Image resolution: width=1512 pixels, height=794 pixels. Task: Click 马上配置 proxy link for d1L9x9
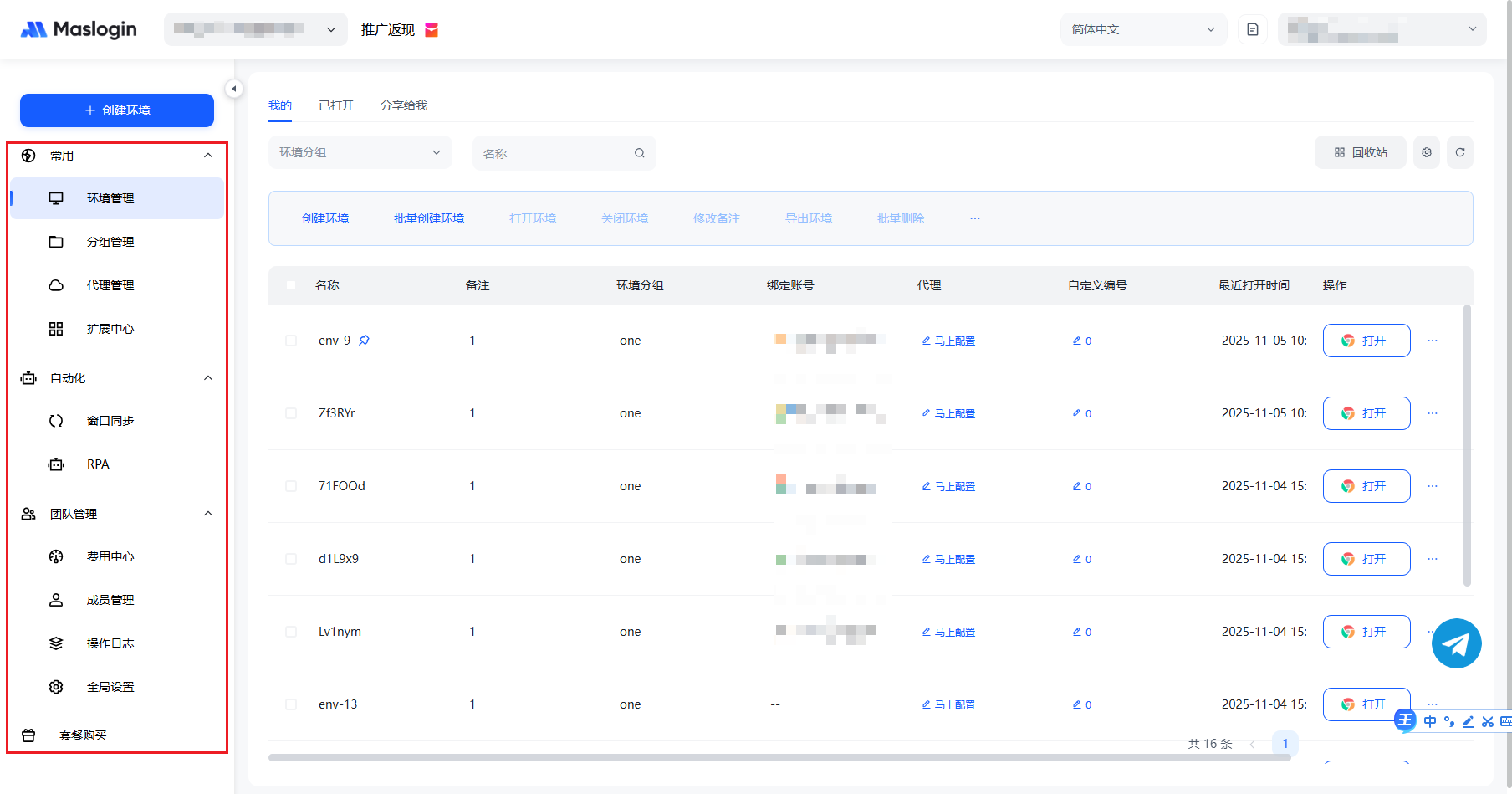pyautogui.click(x=948, y=559)
